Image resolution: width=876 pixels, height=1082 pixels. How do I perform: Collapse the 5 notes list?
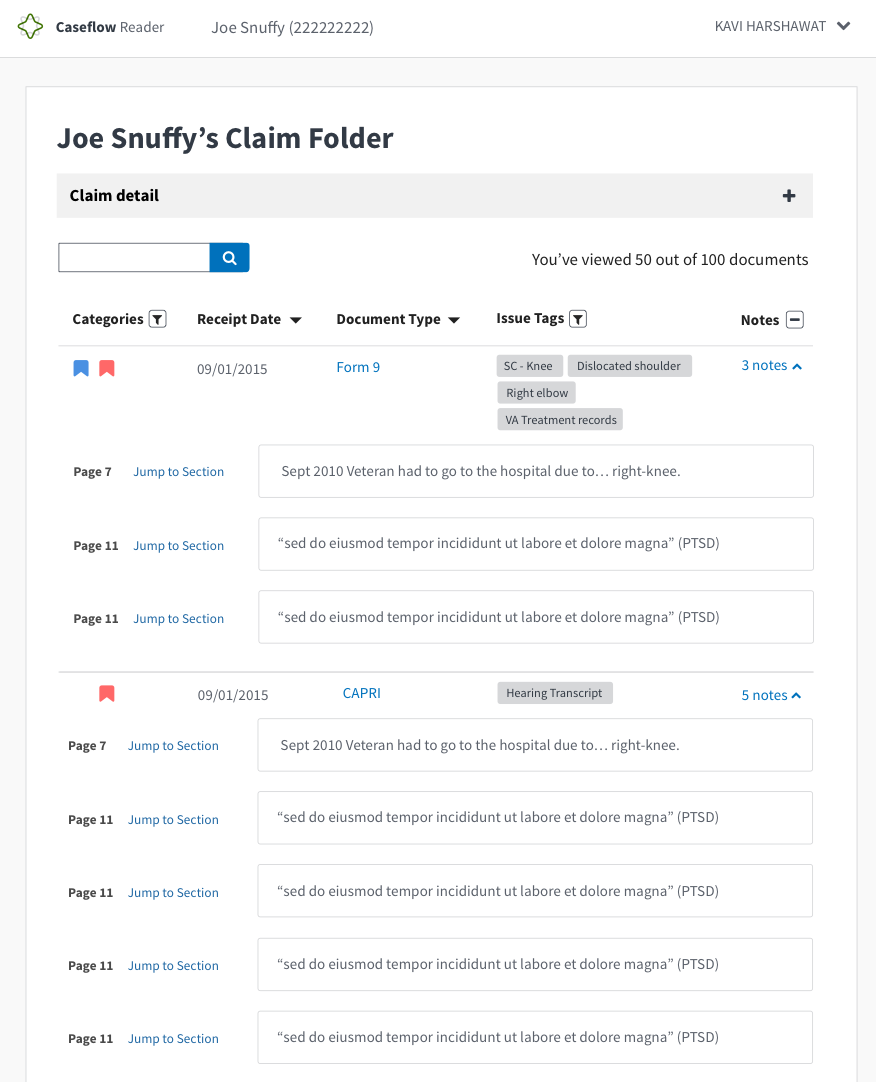coord(771,695)
